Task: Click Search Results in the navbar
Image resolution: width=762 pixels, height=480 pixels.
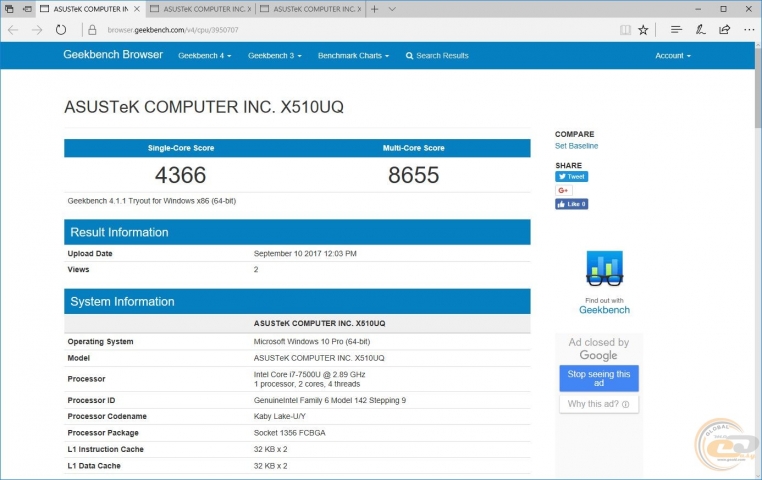Action: pos(437,56)
